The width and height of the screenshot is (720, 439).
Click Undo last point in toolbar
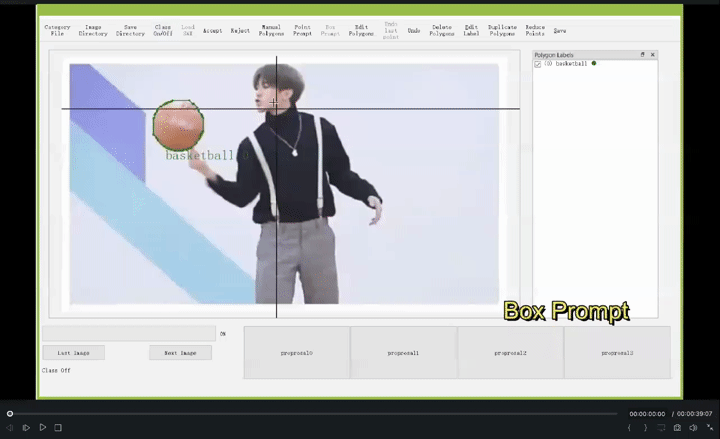[x=391, y=30]
